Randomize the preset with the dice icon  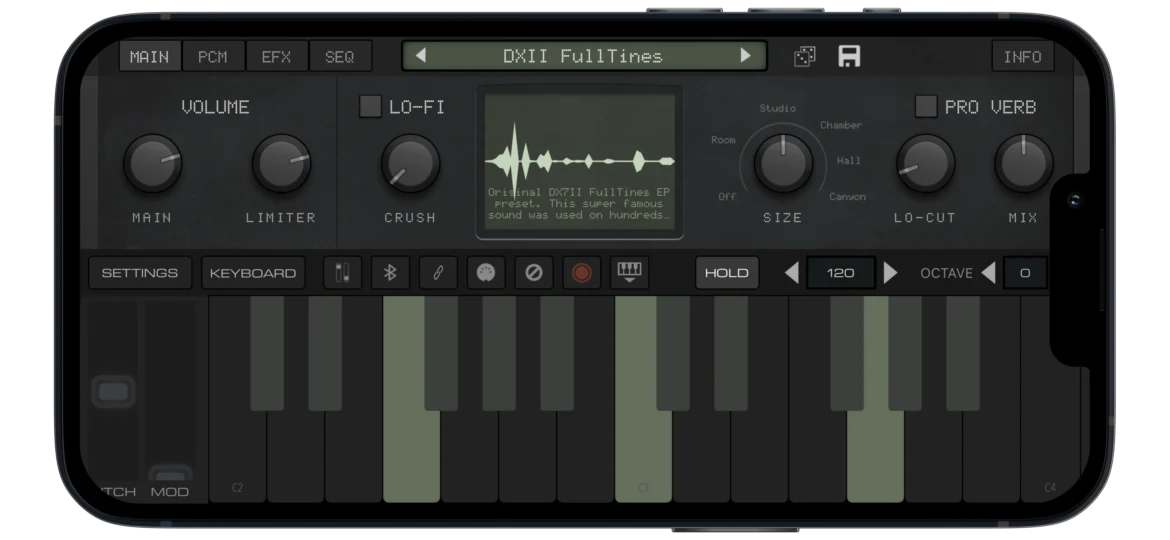tap(804, 56)
